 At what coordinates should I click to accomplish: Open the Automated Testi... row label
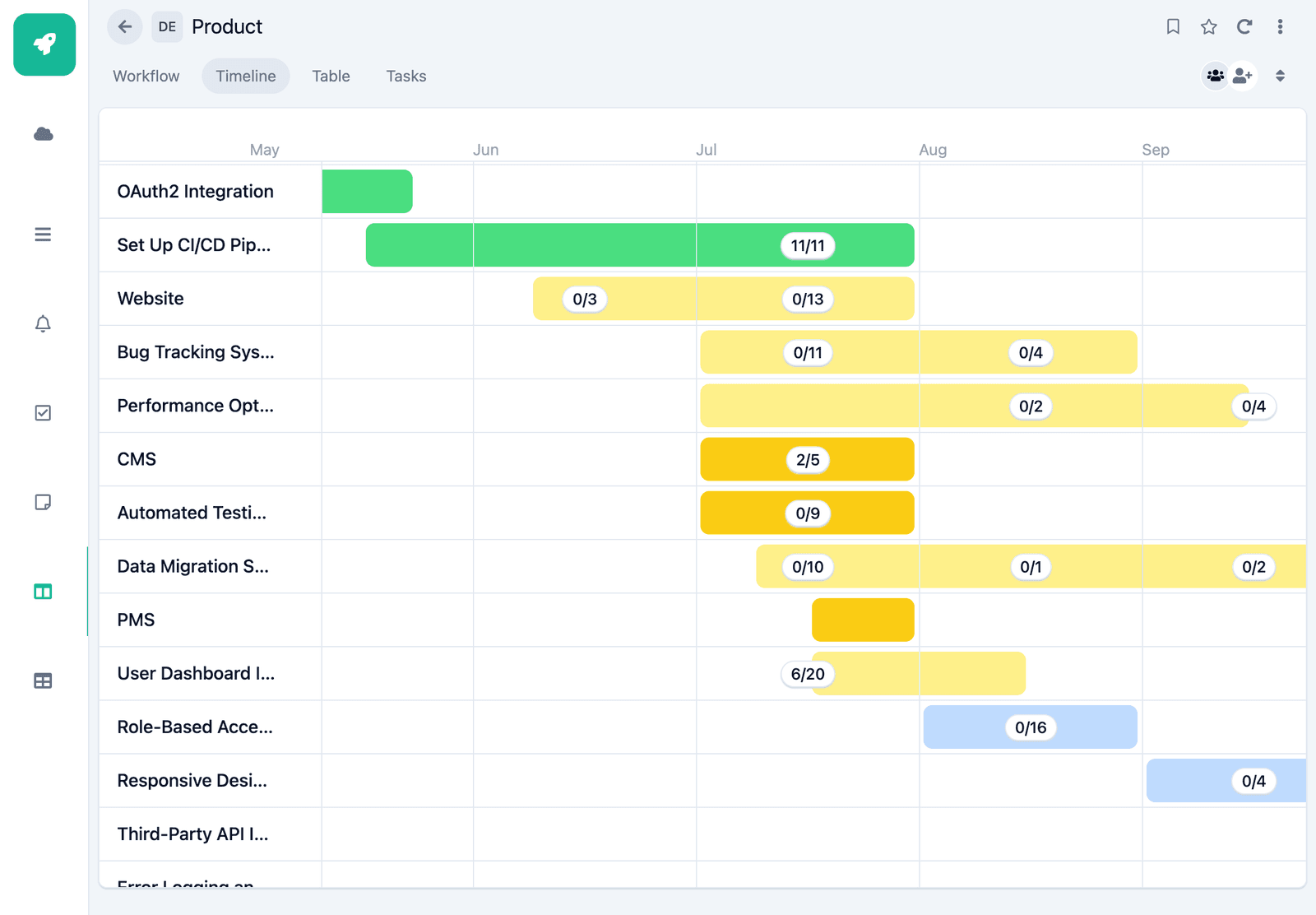(x=192, y=513)
